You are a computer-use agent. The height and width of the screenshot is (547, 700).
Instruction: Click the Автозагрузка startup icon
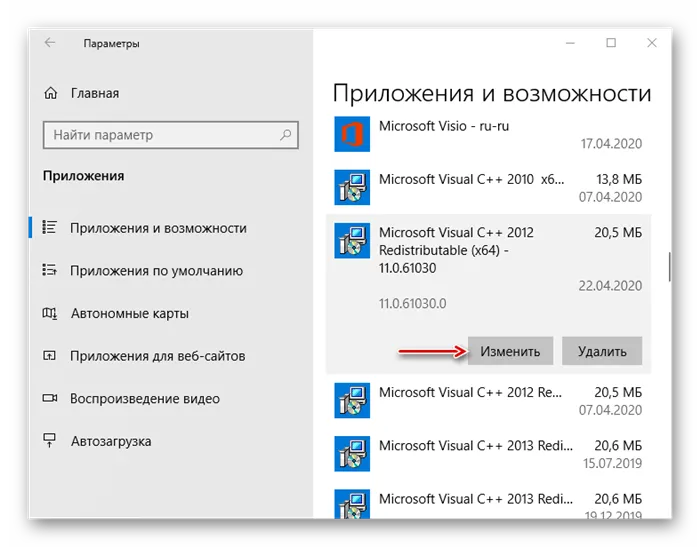click(50, 440)
